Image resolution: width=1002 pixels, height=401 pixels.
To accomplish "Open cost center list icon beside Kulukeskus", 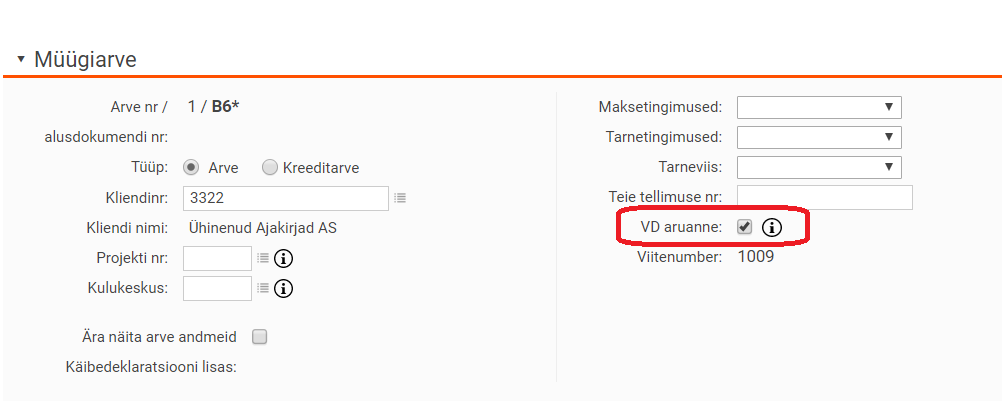I will tap(263, 288).
